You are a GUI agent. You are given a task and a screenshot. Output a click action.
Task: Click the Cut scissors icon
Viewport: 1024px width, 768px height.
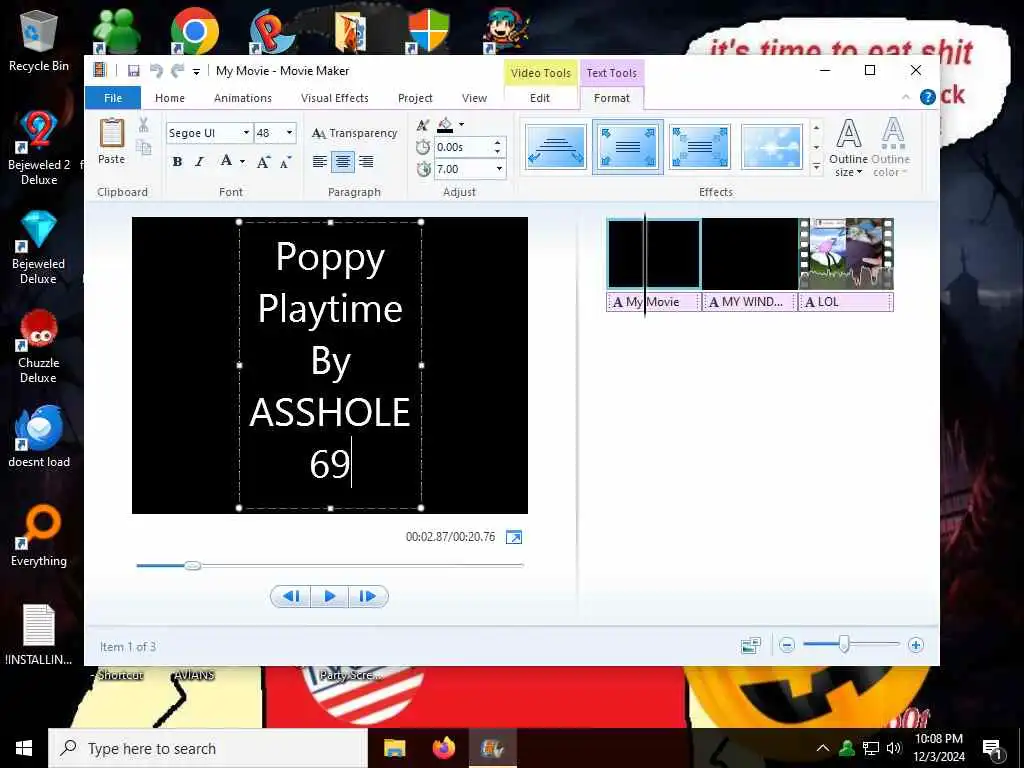[x=144, y=124]
